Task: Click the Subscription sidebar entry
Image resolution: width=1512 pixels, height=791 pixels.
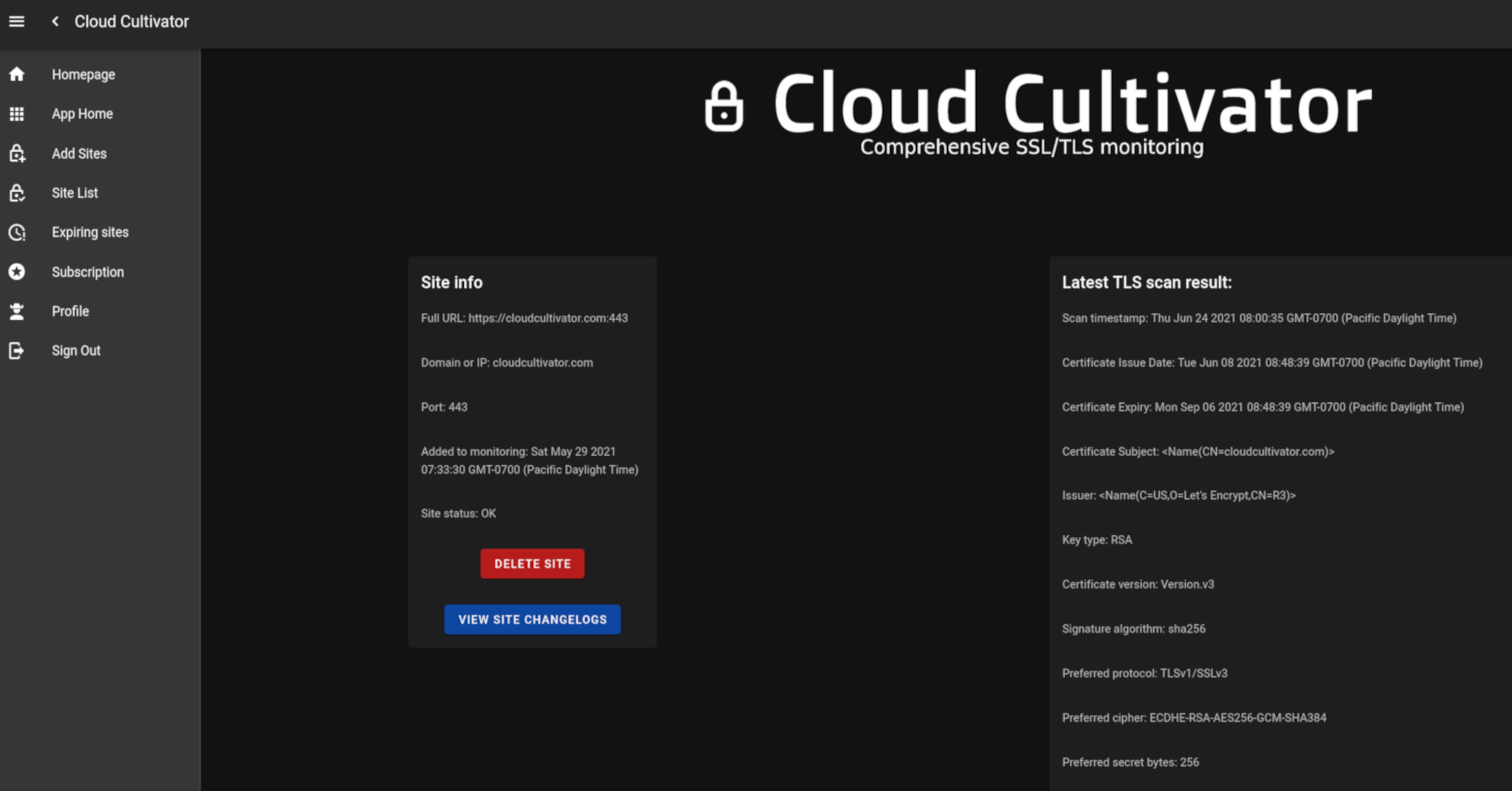Action: click(x=87, y=272)
